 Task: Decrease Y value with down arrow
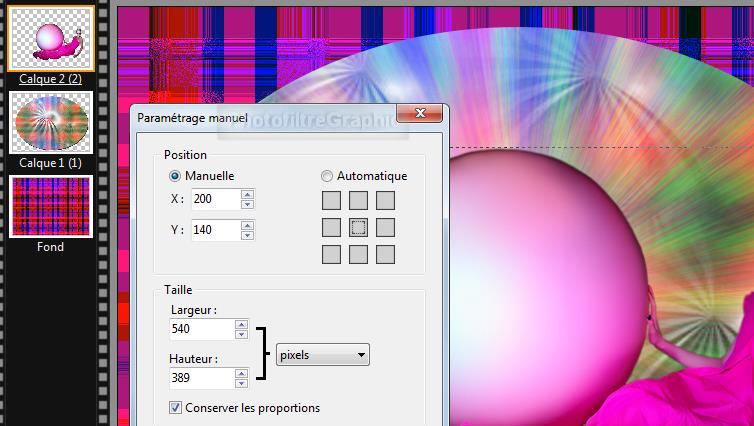(247, 236)
